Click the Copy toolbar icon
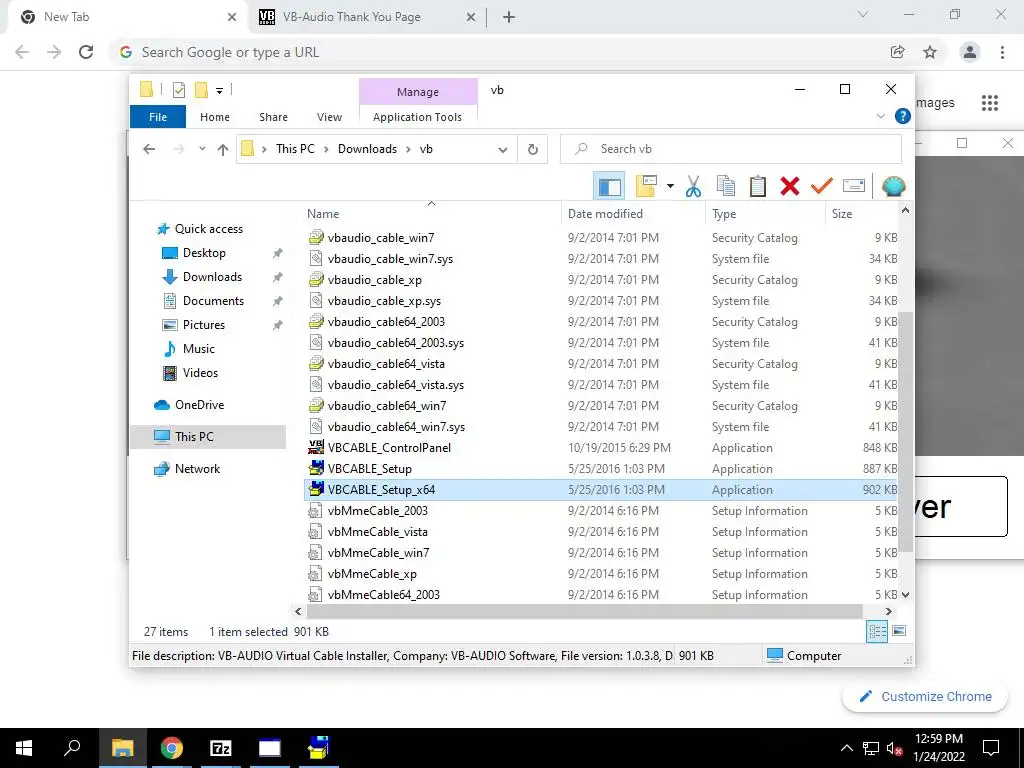Screen dimensions: 1024x768 point(726,186)
